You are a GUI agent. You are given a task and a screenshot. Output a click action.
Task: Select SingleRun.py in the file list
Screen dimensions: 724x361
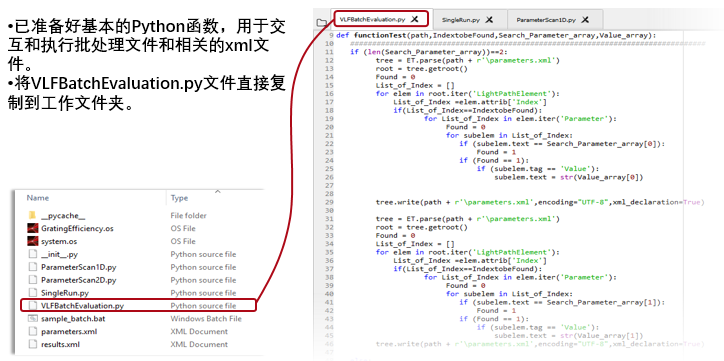coord(65,293)
